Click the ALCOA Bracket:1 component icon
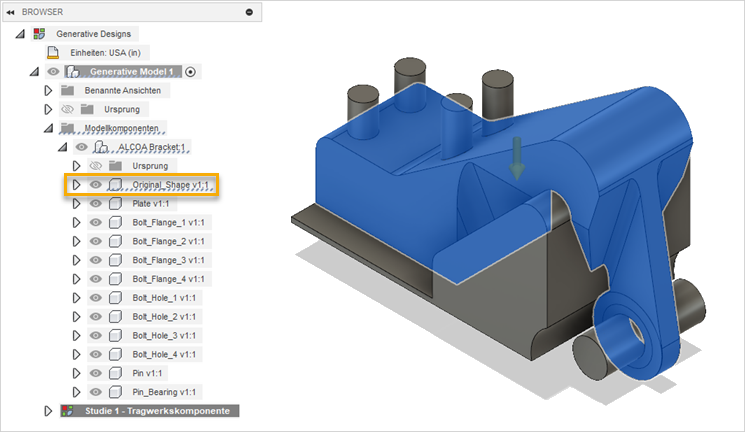Image resolution: width=745 pixels, height=432 pixels. coord(101,147)
